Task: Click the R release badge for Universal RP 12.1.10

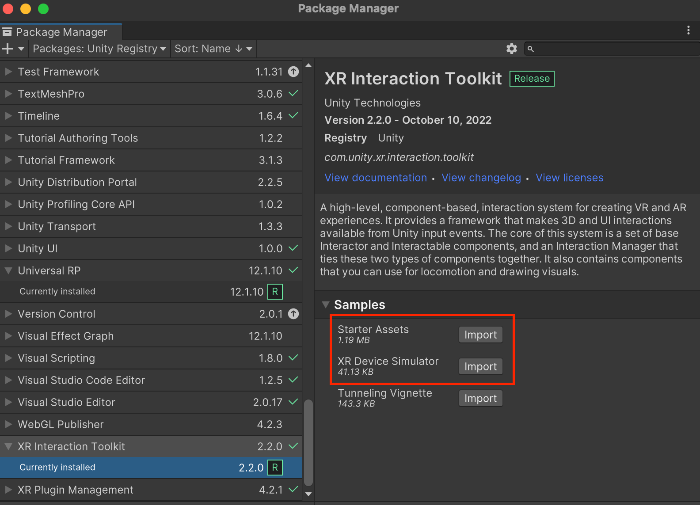Action: pyautogui.click(x=275, y=292)
